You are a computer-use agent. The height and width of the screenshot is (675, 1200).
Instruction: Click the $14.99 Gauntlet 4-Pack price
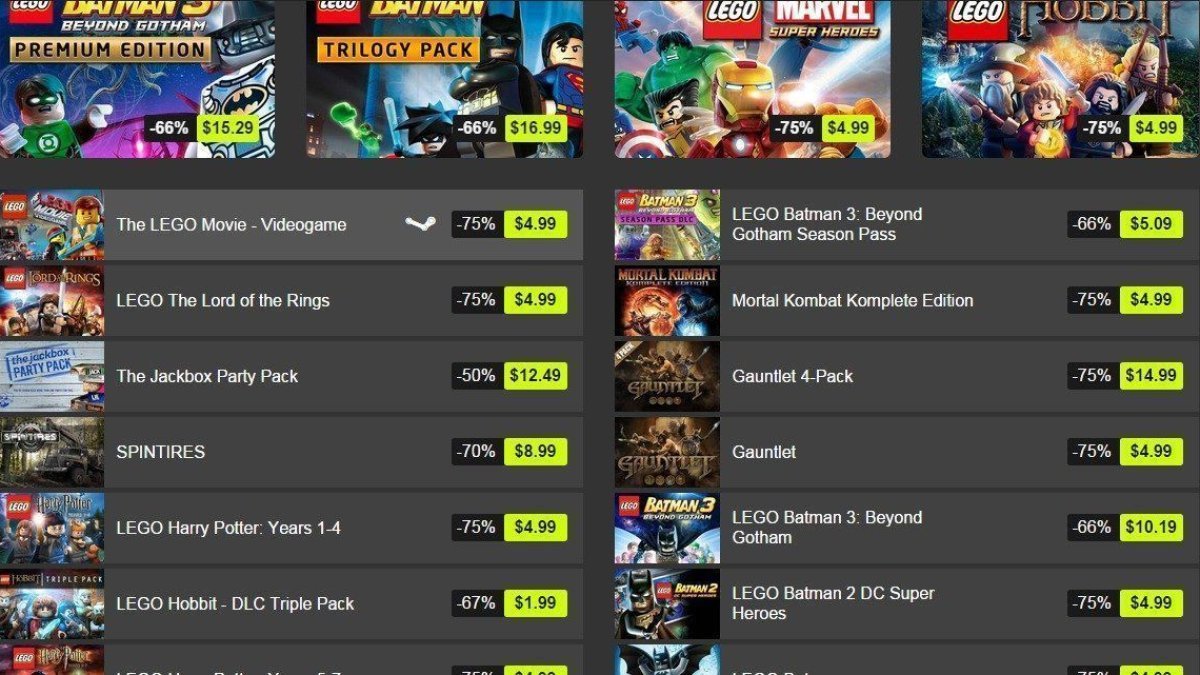point(1151,376)
